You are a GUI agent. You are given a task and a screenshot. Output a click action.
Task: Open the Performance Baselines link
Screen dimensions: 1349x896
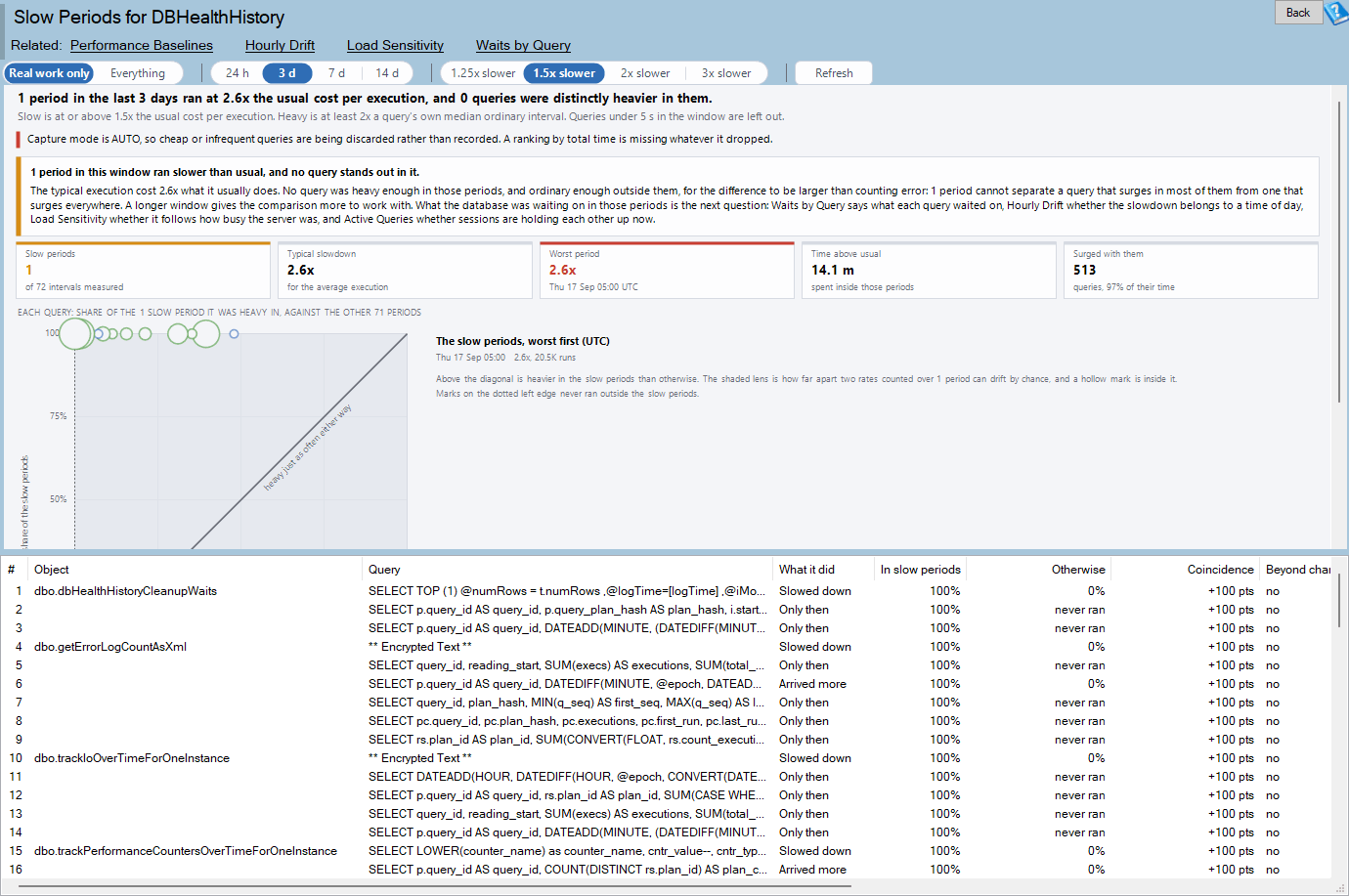point(142,45)
